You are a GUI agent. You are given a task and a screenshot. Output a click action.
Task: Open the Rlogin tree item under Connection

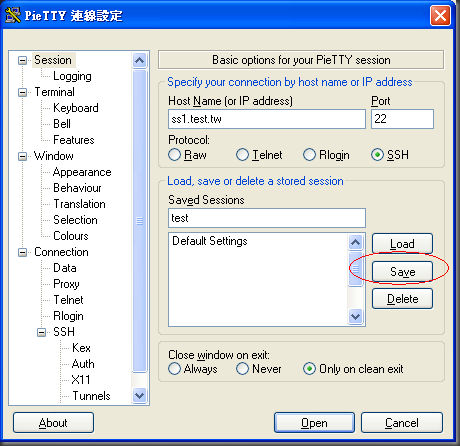pyautogui.click(x=68, y=316)
